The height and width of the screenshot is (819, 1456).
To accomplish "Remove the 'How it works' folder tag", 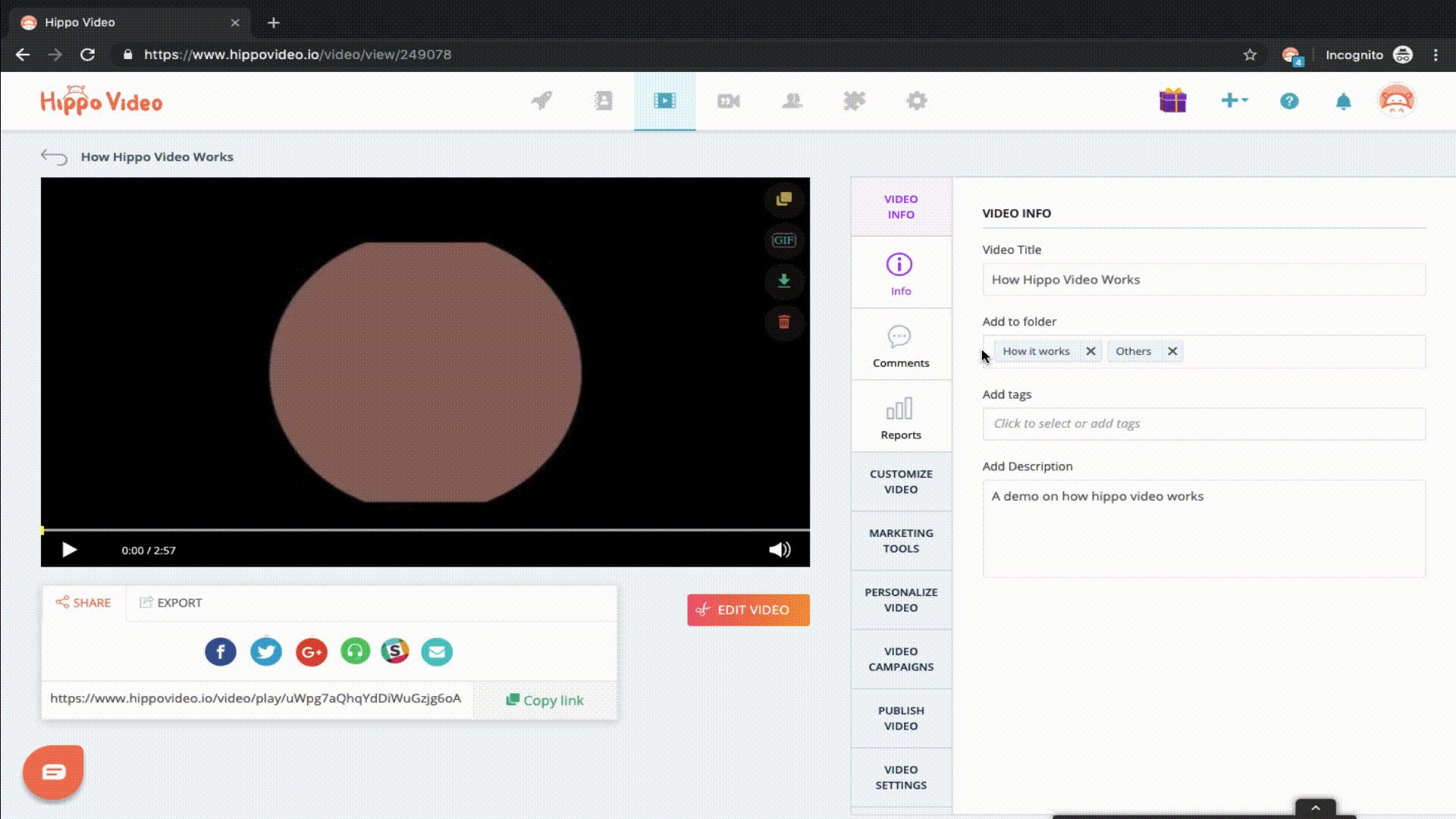I will point(1091,351).
